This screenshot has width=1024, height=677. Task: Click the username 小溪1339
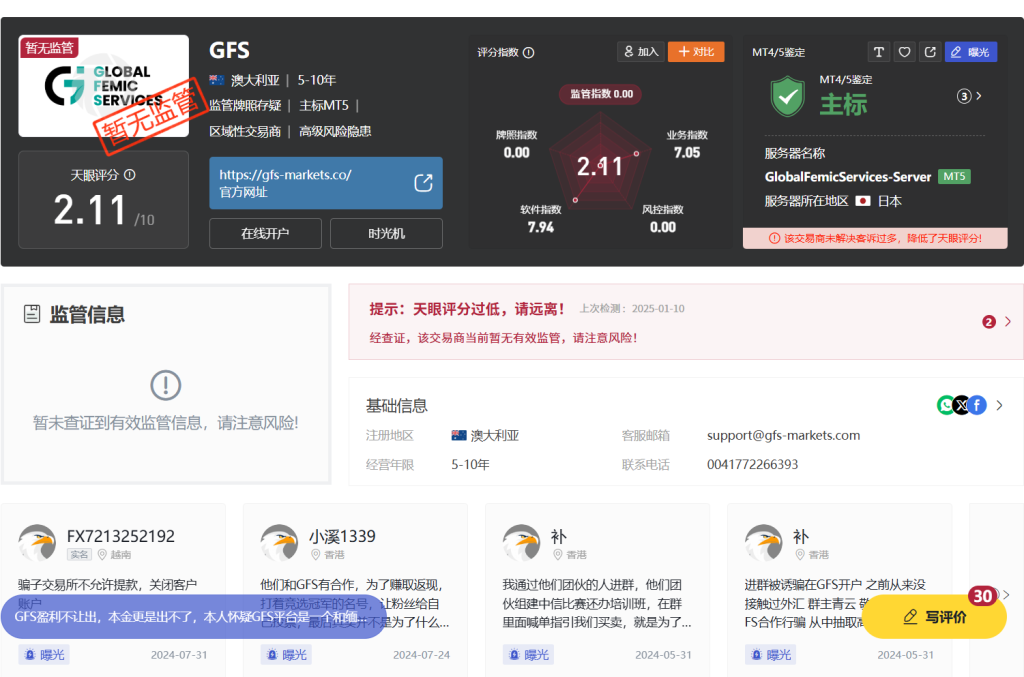click(342, 536)
